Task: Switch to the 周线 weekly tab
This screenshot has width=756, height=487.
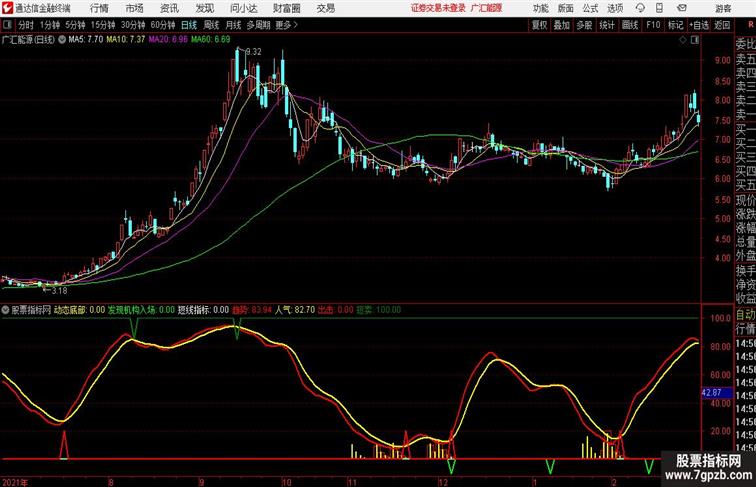Action: pyautogui.click(x=211, y=25)
